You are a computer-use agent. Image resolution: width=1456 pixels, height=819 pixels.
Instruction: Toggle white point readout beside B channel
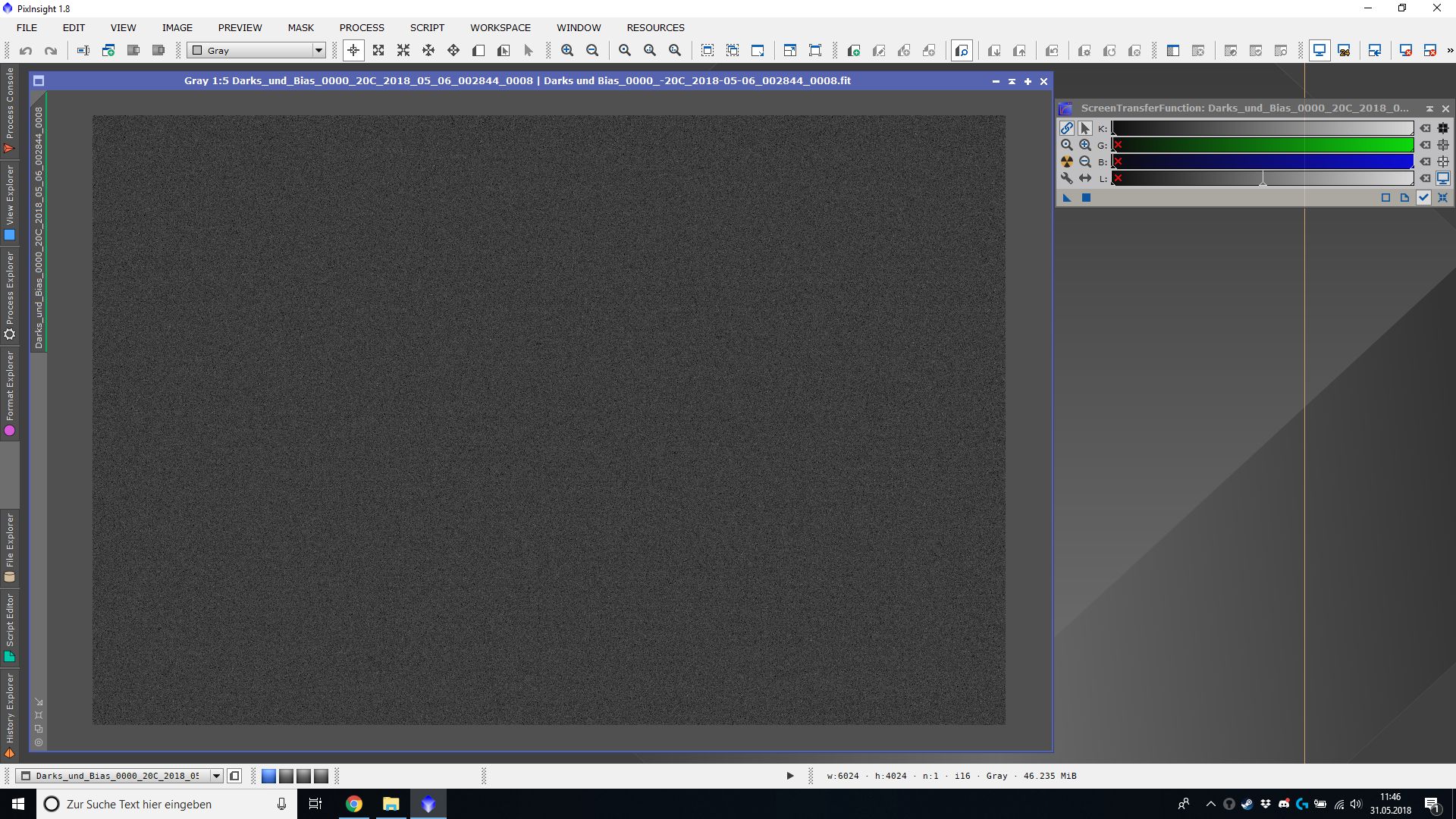tap(1443, 162)
